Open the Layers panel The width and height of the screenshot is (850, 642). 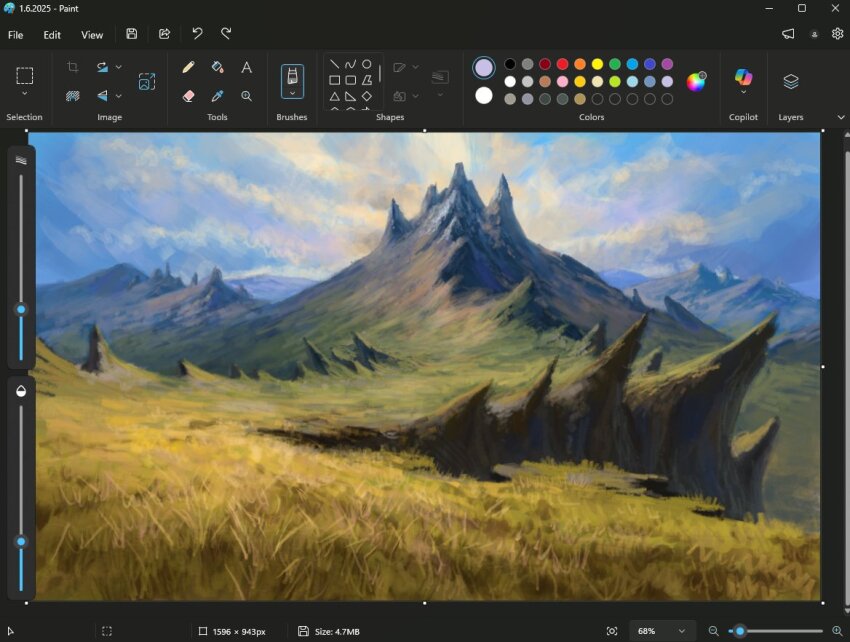pos(791,81)
